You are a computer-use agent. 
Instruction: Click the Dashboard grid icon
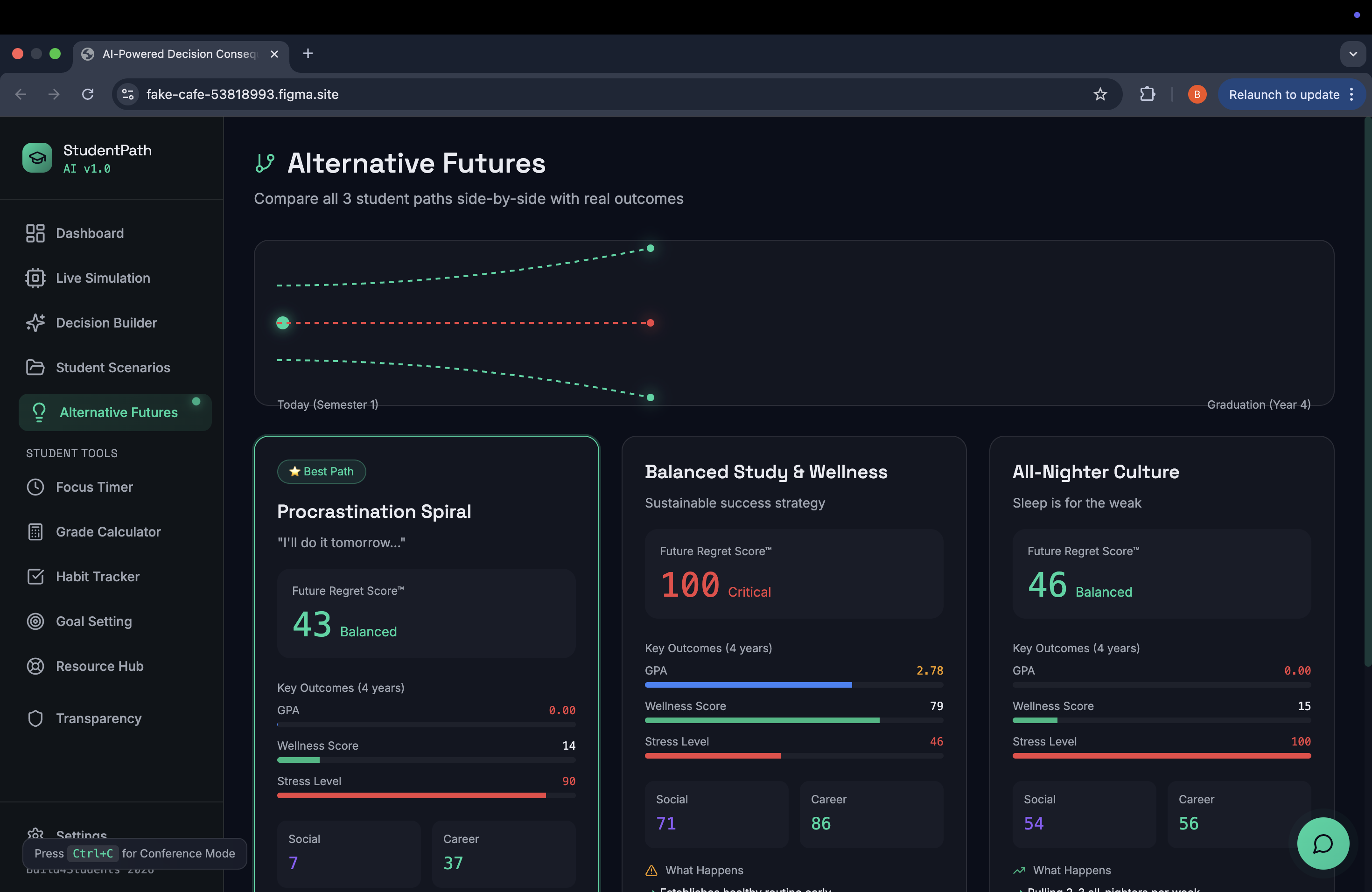pos(35,233)
